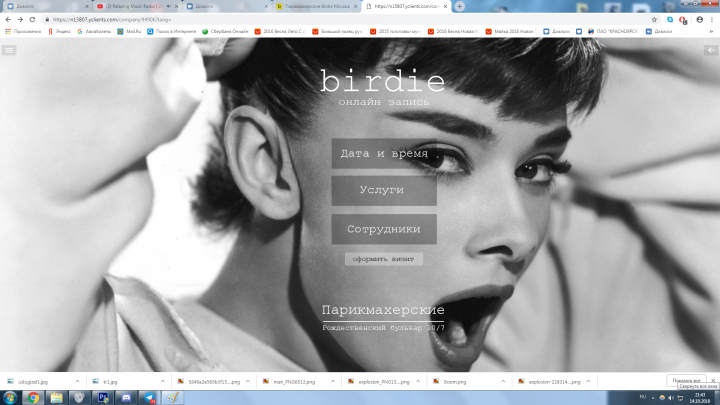The image size is (720, 405).
Task: Switch to the first Диалоги tab
Action: tap(46, 6)
